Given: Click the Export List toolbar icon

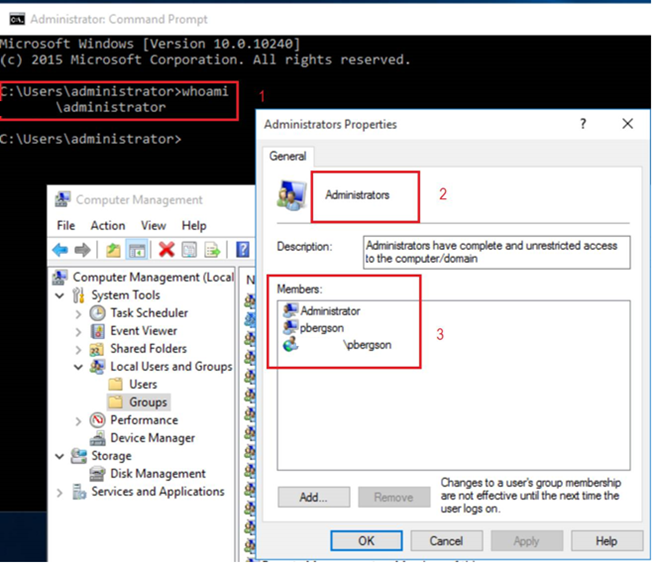Looking at the screenshot, I should (212, 250).
